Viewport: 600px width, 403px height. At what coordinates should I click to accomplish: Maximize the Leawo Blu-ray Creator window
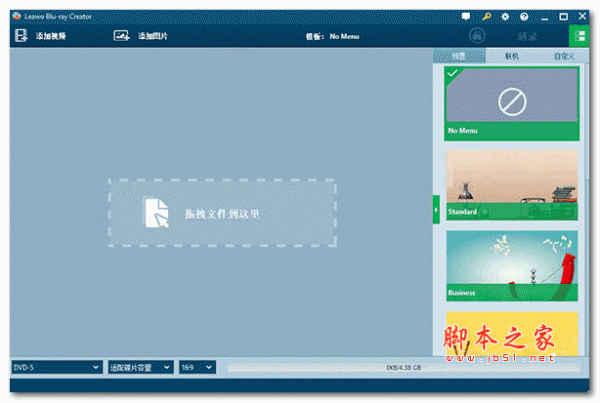click(x=563, y=17)
